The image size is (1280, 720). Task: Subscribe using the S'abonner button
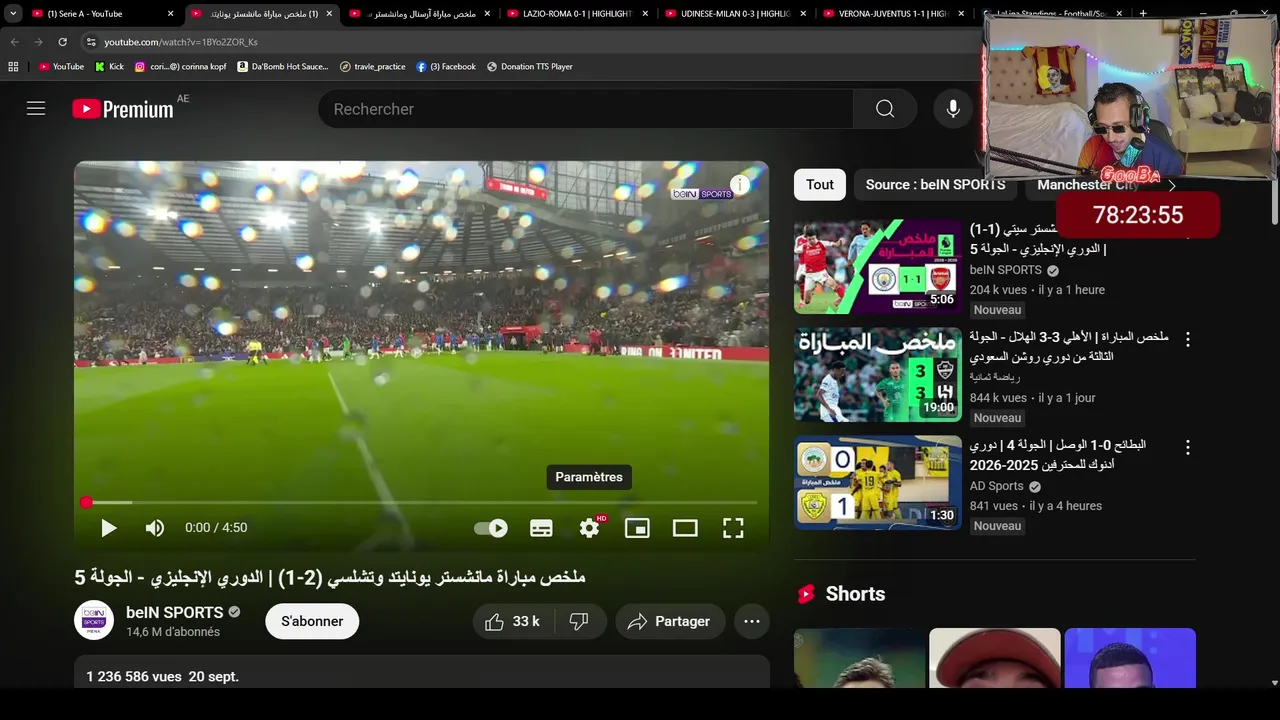[312, 621]
